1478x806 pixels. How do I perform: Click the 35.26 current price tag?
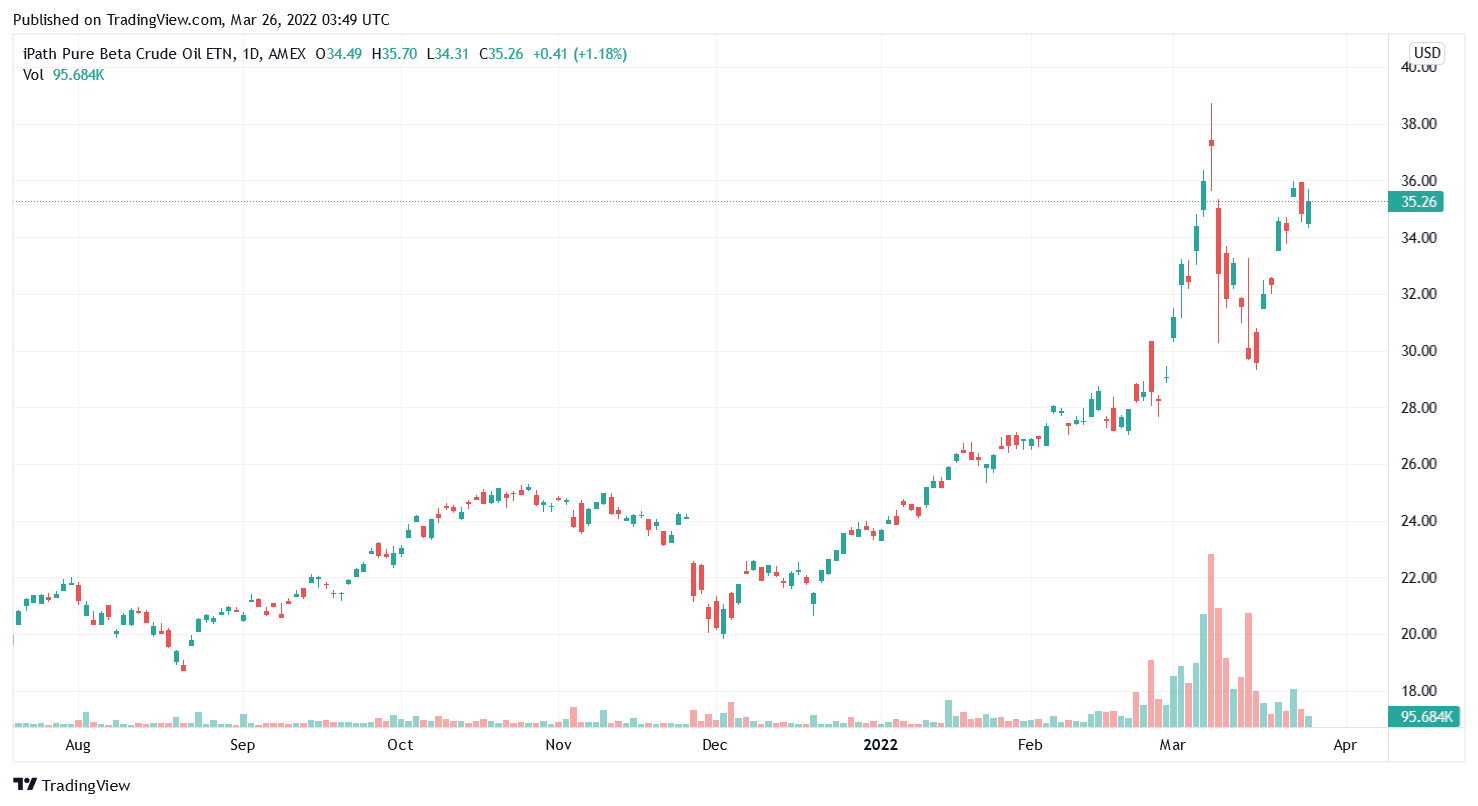(1420, 202)
